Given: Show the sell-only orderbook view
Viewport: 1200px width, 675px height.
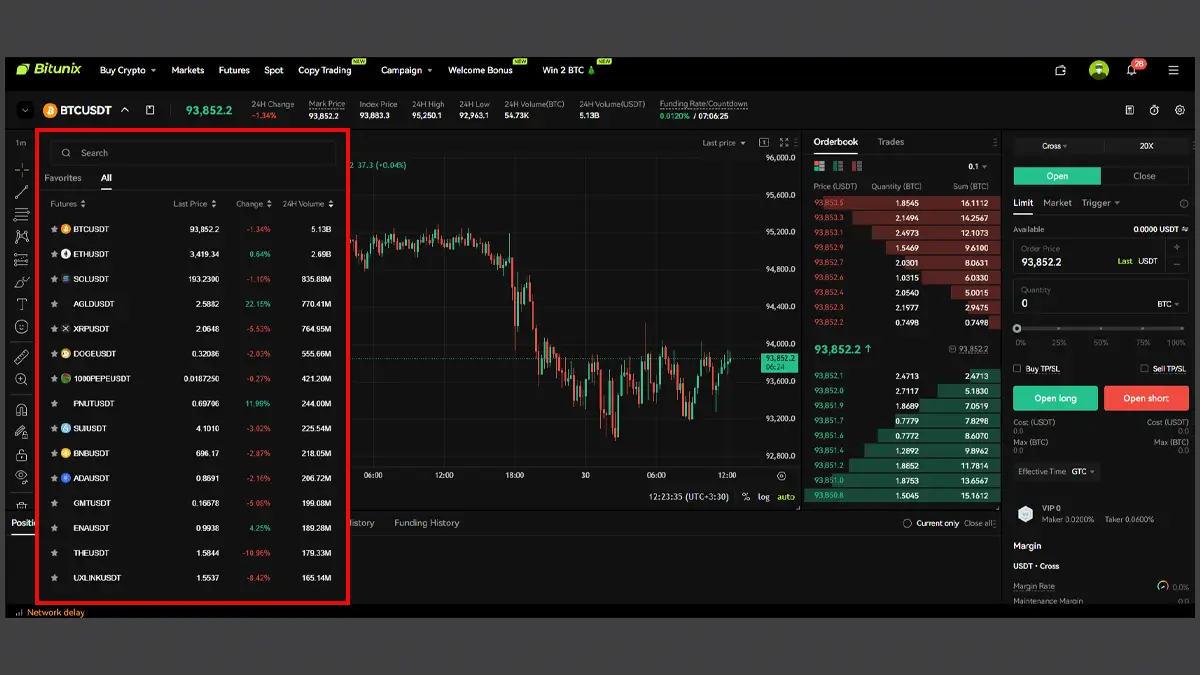Looking at the screenshot, I should click(856, 166).
